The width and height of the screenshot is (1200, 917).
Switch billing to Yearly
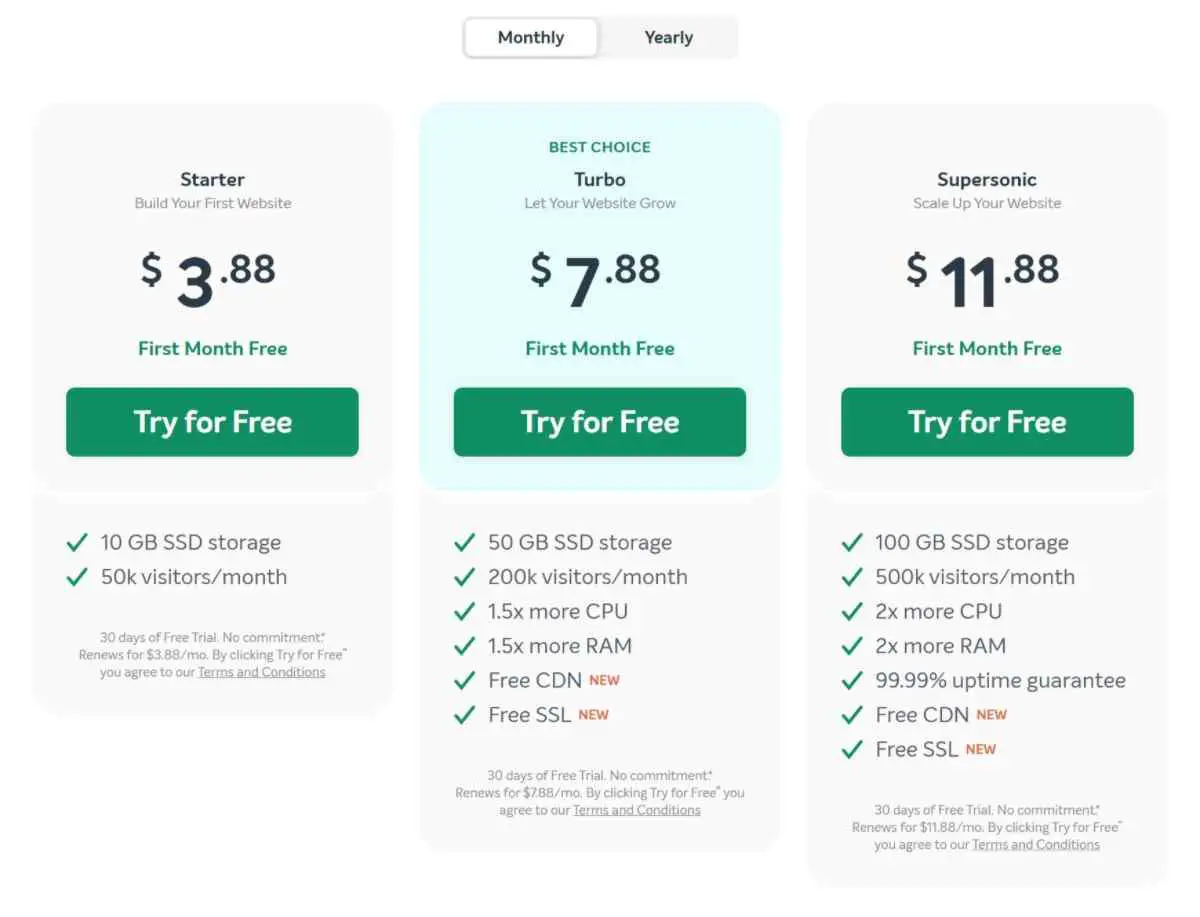click(668, 37)
